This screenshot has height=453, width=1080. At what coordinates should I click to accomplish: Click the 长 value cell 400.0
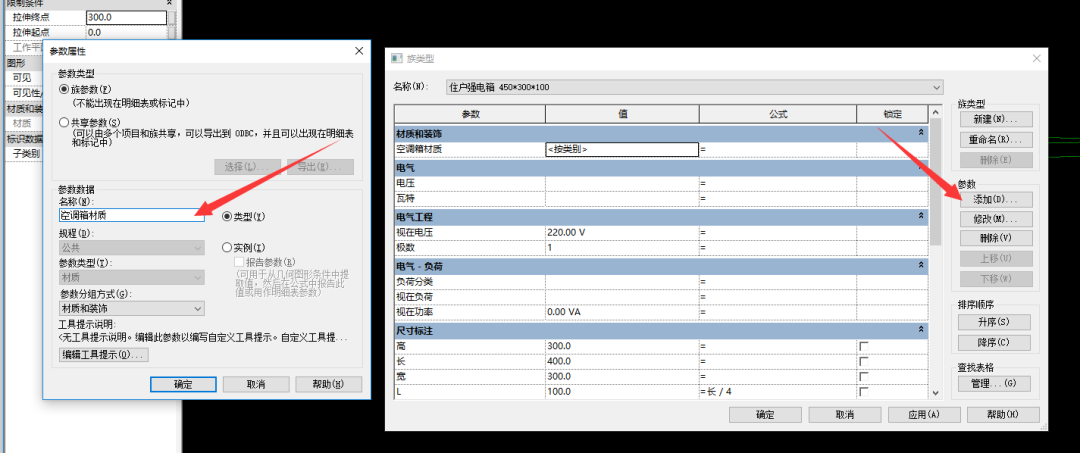[x=622, y=361]
